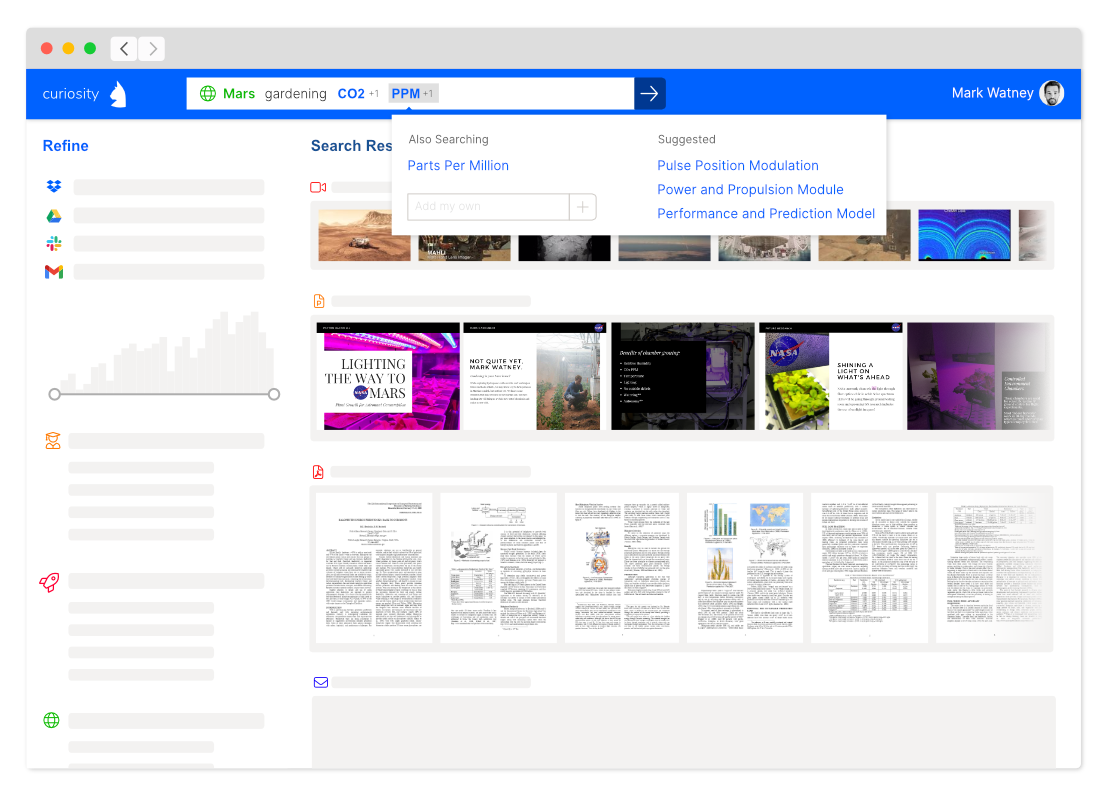Select the Gmail source icon
The image size is (1110, 796).
[x=54, y=272]
